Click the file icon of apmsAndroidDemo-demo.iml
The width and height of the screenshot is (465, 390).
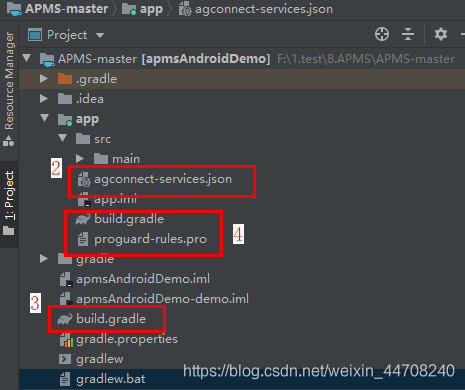click(x=66, y=299)
